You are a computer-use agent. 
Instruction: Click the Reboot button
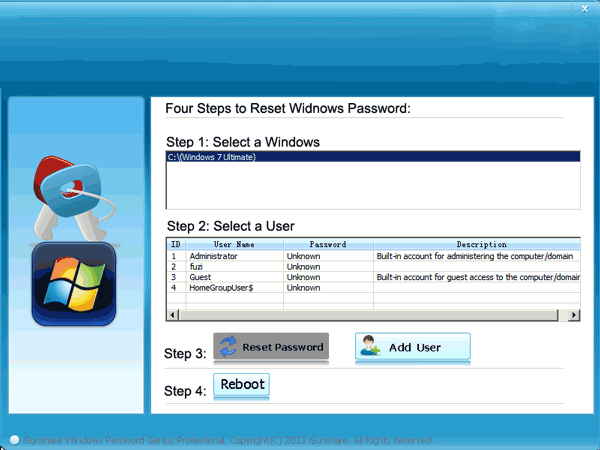(x=241, y=385)
